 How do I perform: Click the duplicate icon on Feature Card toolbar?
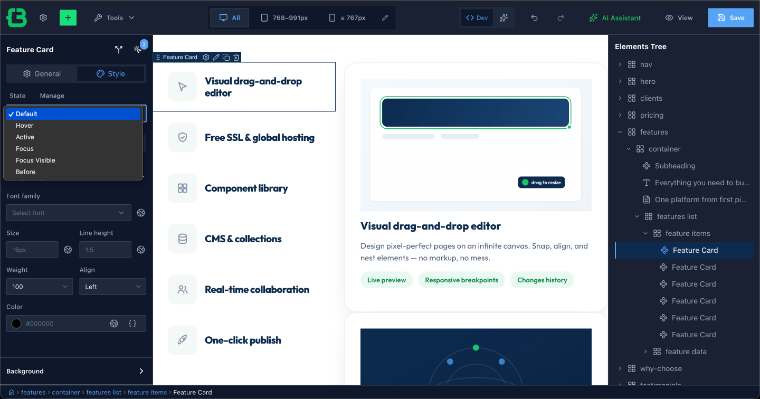point(226,57)
